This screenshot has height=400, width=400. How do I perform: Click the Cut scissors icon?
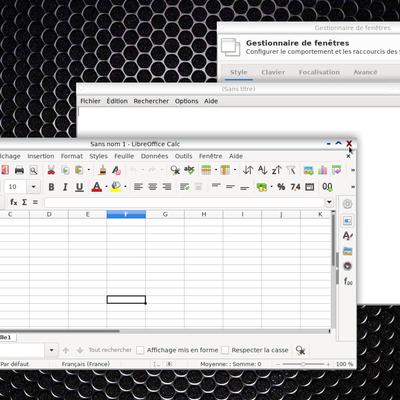click(x=51, y=170)
